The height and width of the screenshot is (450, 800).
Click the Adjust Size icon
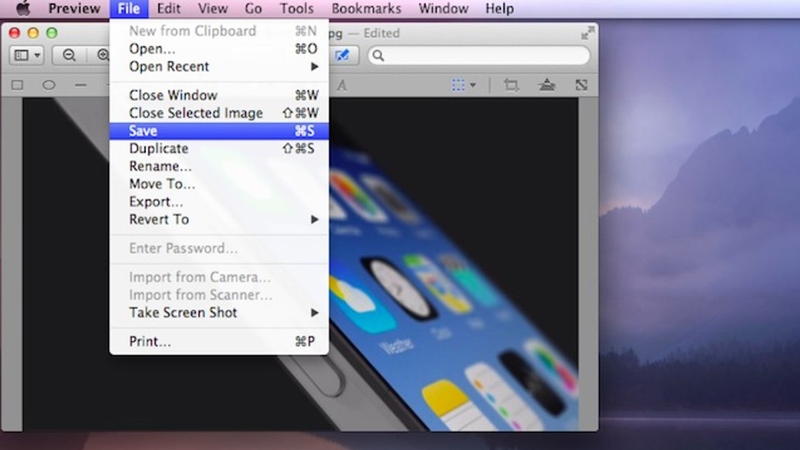tap(582, 85)
